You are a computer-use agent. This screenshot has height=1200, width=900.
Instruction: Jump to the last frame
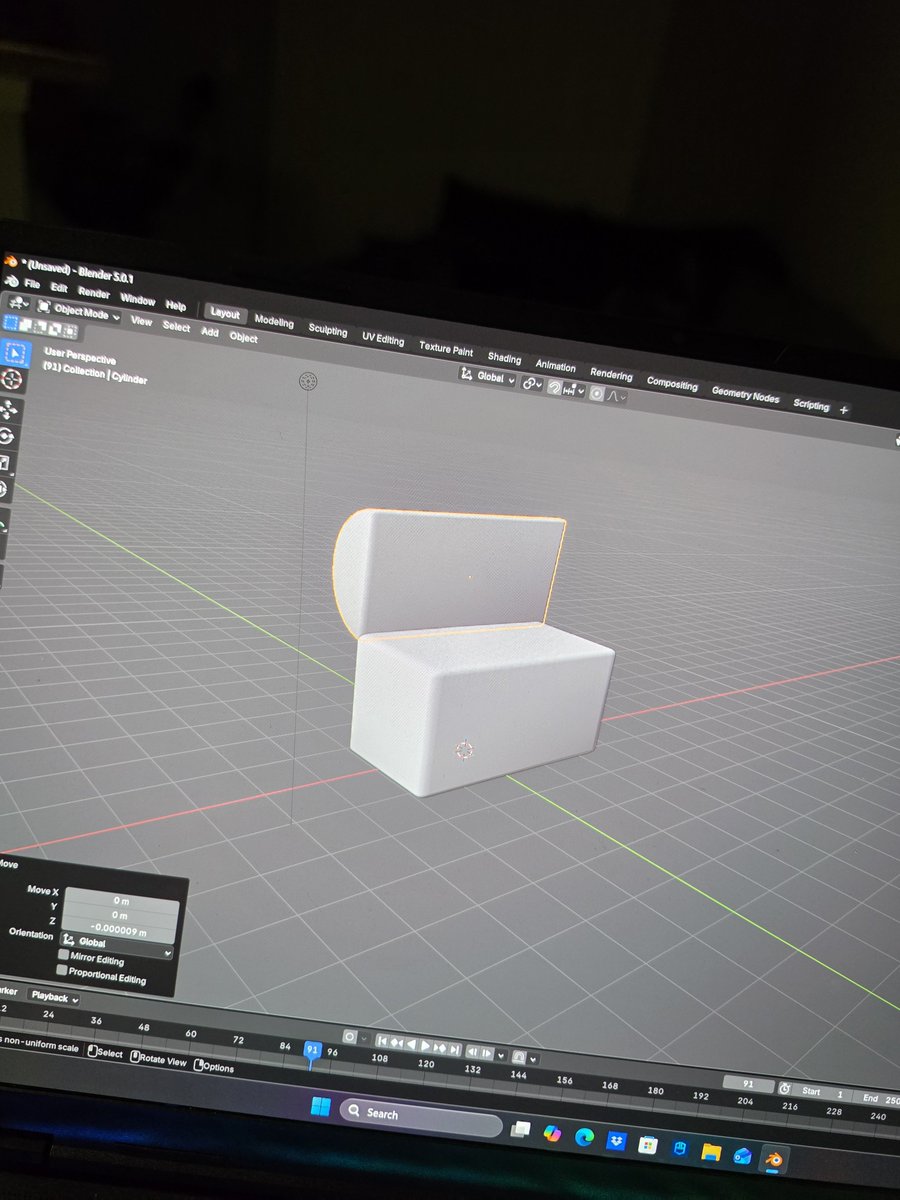pos(455,1049)
